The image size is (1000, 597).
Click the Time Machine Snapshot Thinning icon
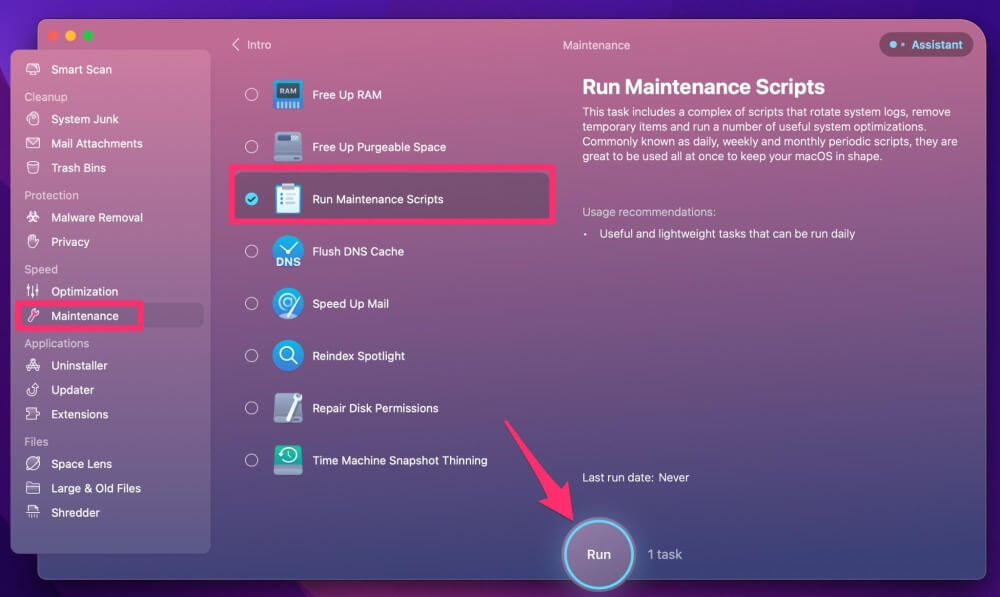pyautogui.click(x=288, y=460)
